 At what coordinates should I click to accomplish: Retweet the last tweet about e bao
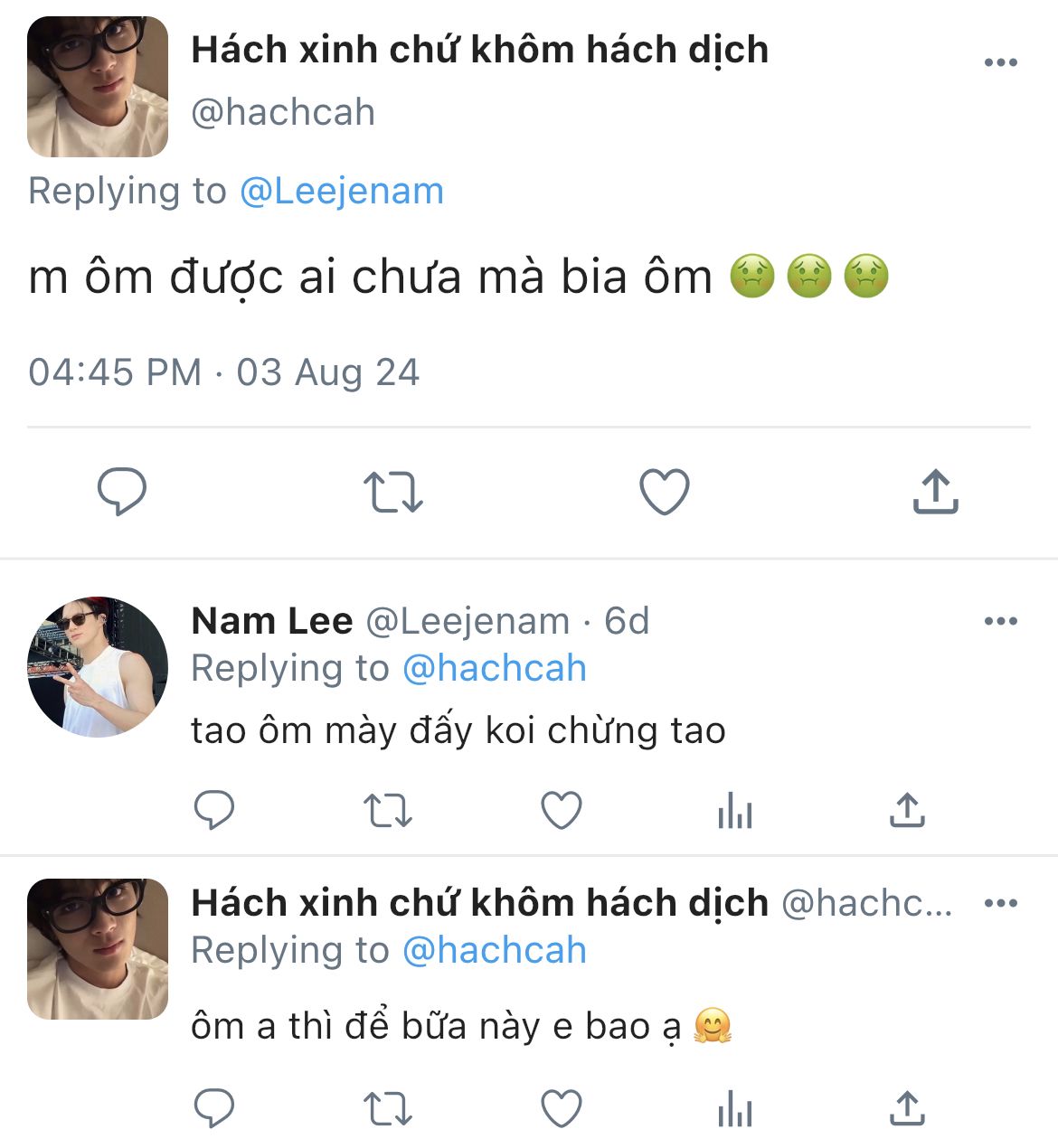387,1108
